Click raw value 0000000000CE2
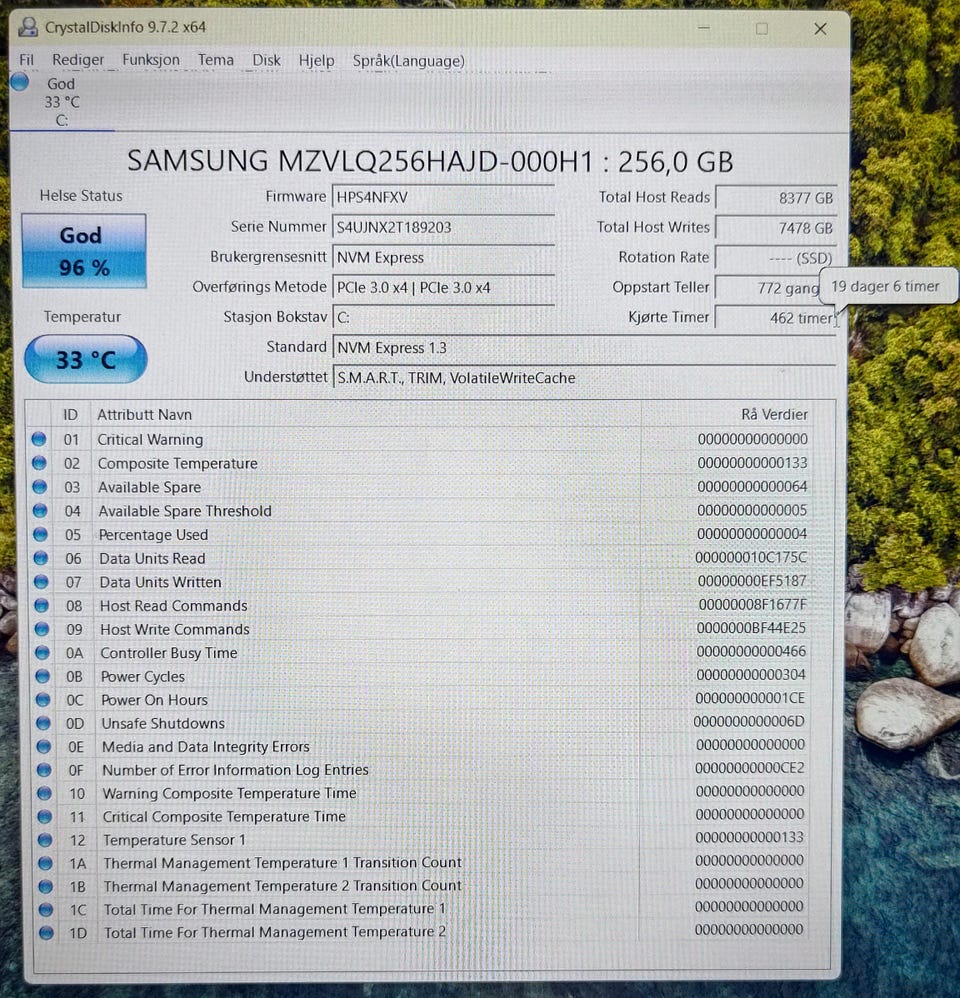This screenshot has width=960, height=998. point(750,768)
